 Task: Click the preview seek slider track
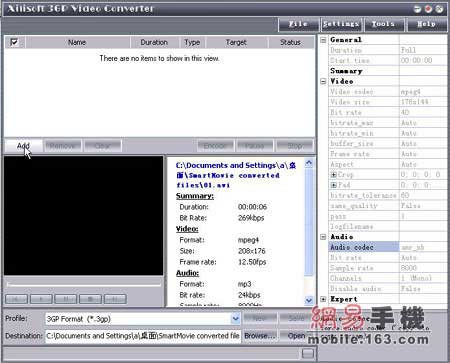tap(83, 284)
